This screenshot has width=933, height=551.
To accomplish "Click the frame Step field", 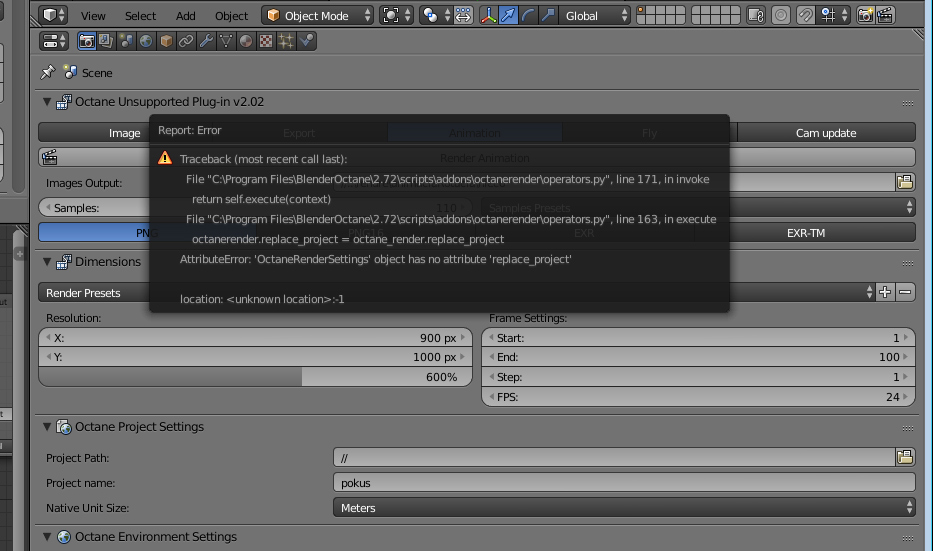I will point(698,377).
